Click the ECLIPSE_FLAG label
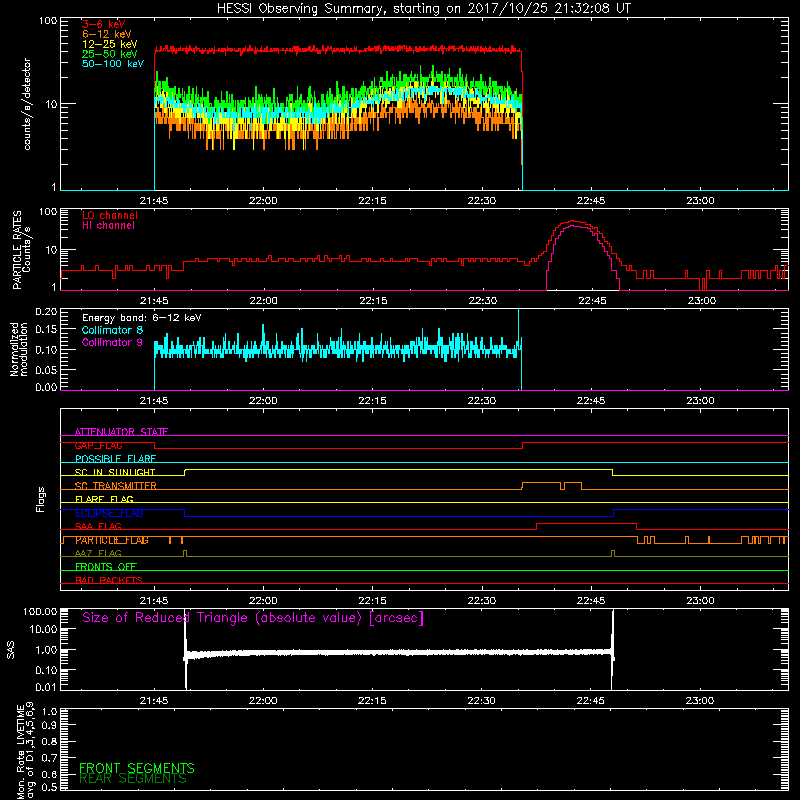The height and width of the screenshot is (800, 800). [109, 513]
